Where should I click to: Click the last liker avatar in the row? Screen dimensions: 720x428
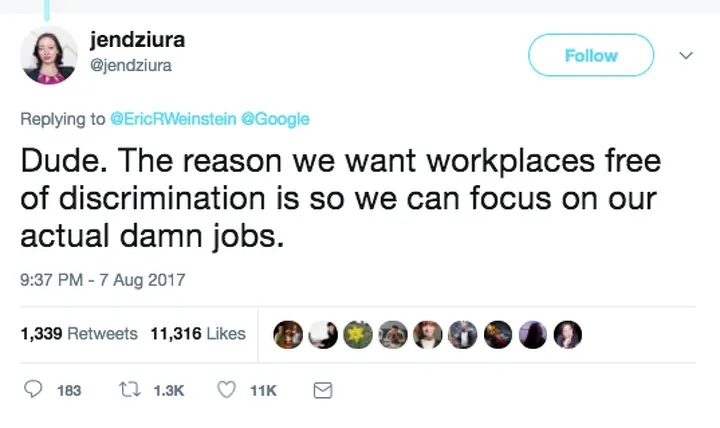point(568,335)
